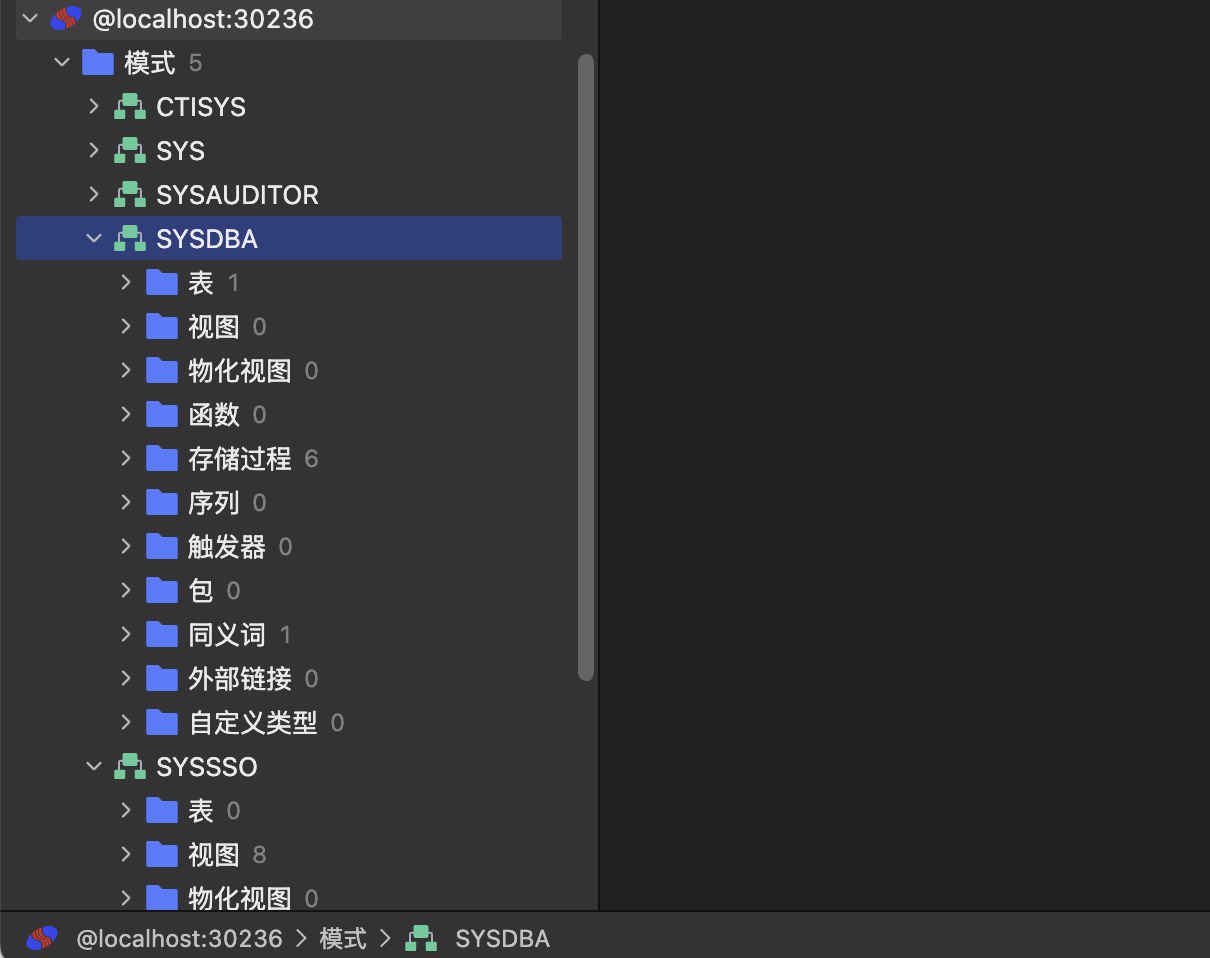This screenshot has height=958, width=1210.
Task: Click database icon in bottom breadcrumb bar
Action: (x=42, y=938)
